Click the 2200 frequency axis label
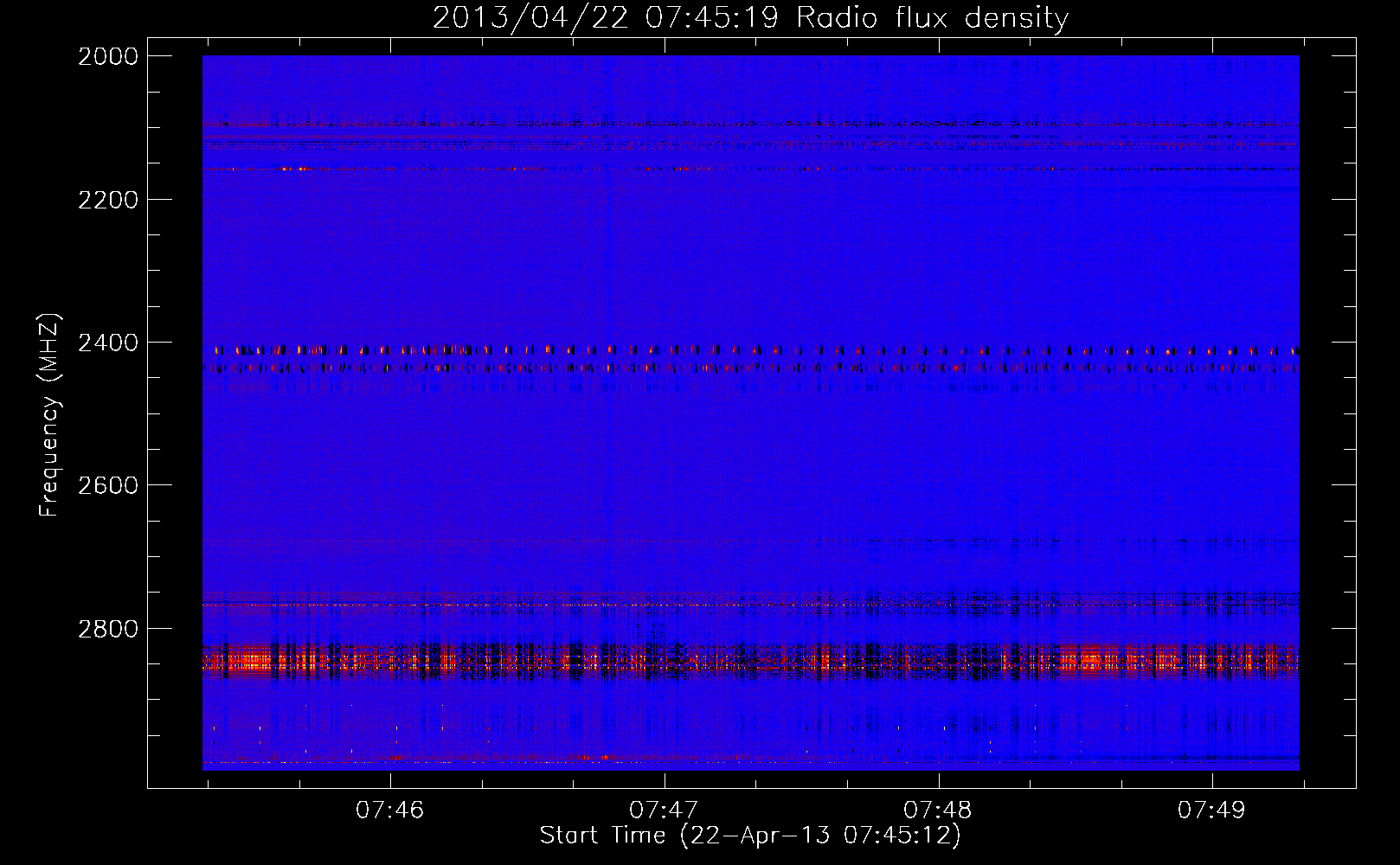 point(108,200)
